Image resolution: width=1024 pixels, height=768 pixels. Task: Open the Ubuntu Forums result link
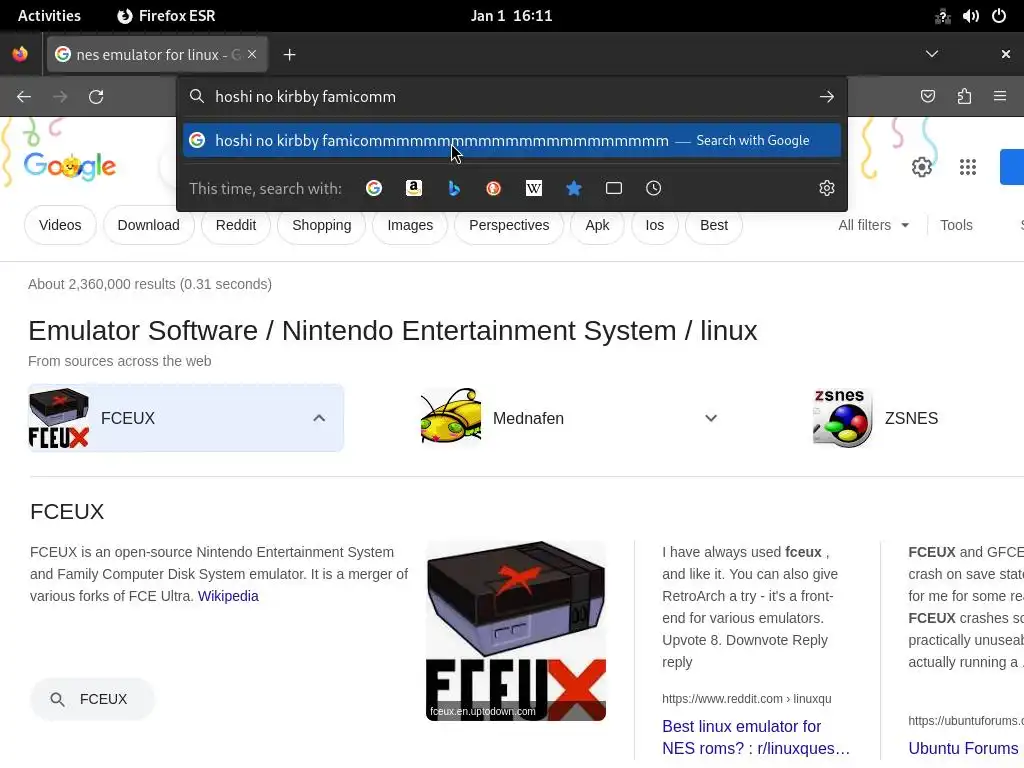pos(963,748)
